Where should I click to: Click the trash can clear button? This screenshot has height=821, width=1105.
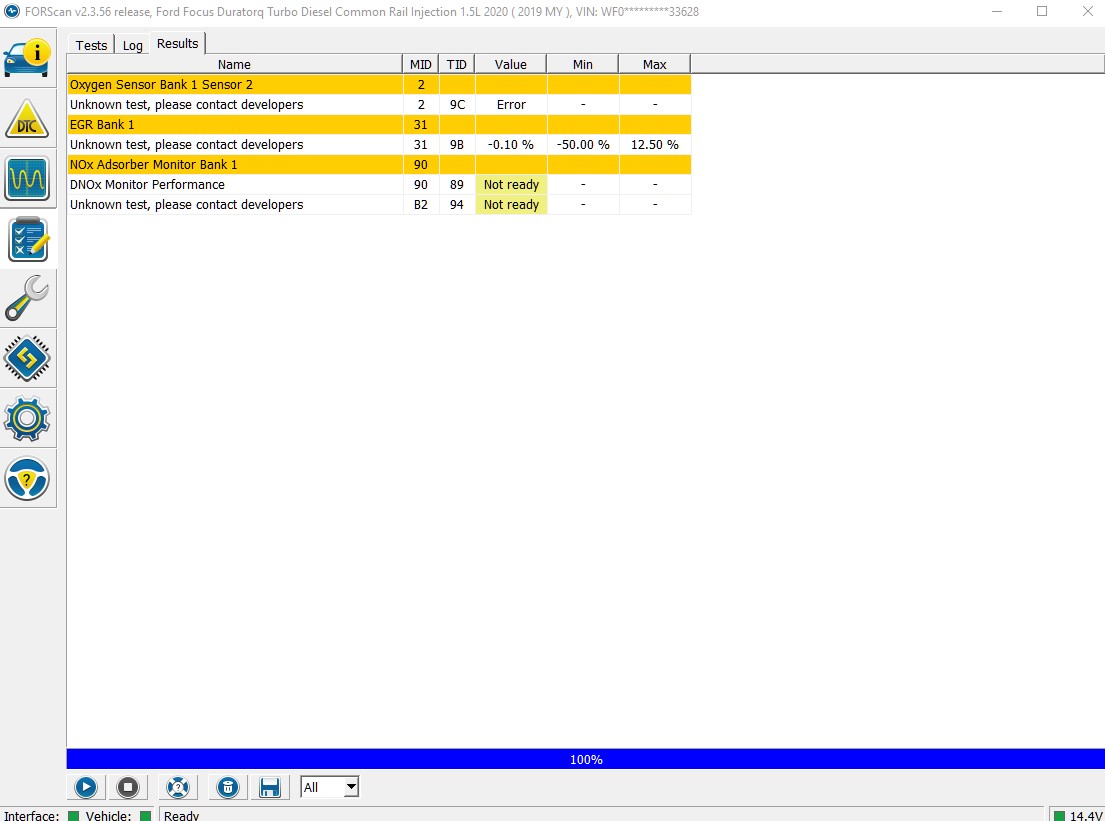pyautogui.click(x=228, y=787)
